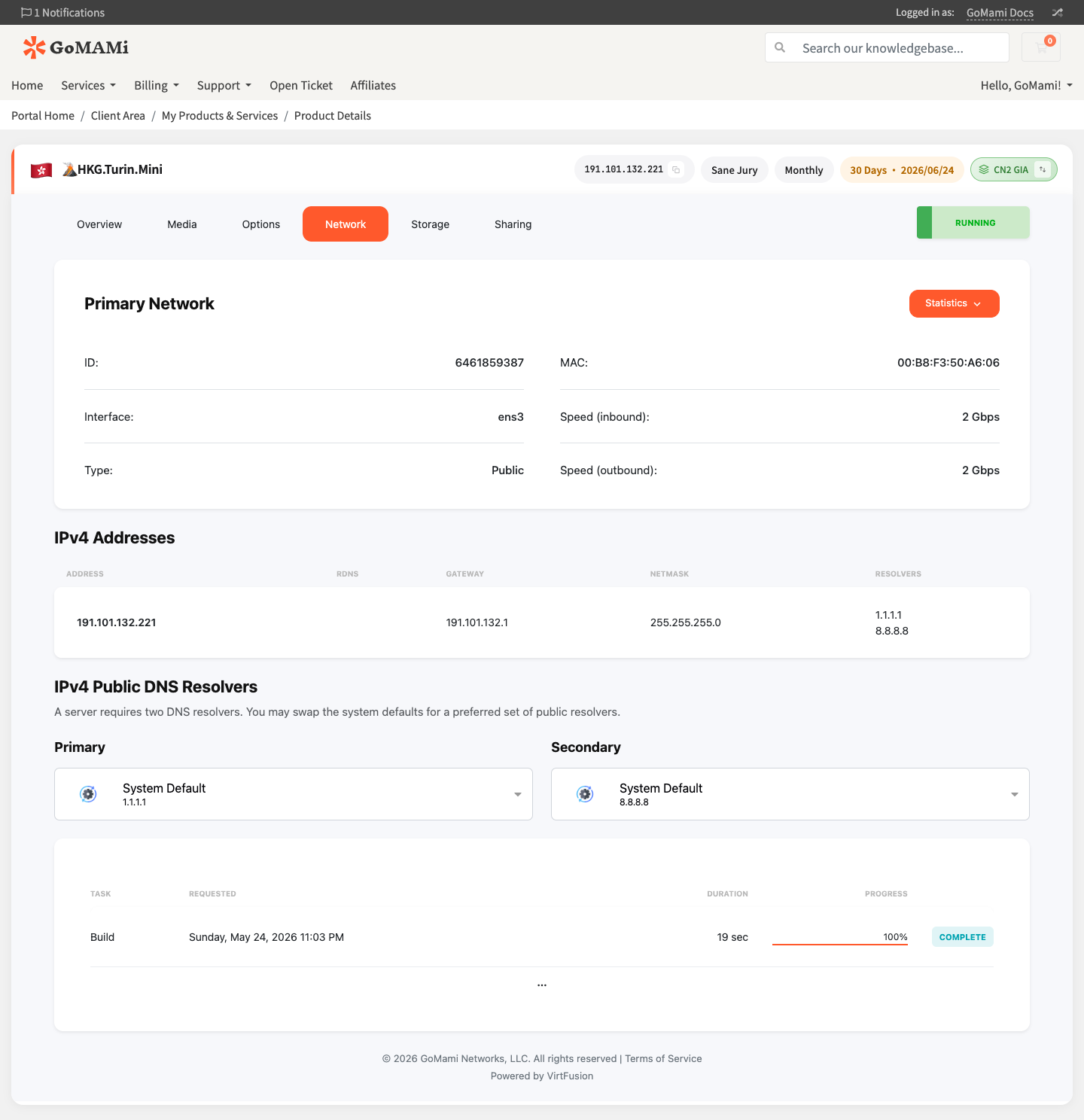The image size is (1084, 1120).
Task: Click the RUNNING status button
Action: 973,223
